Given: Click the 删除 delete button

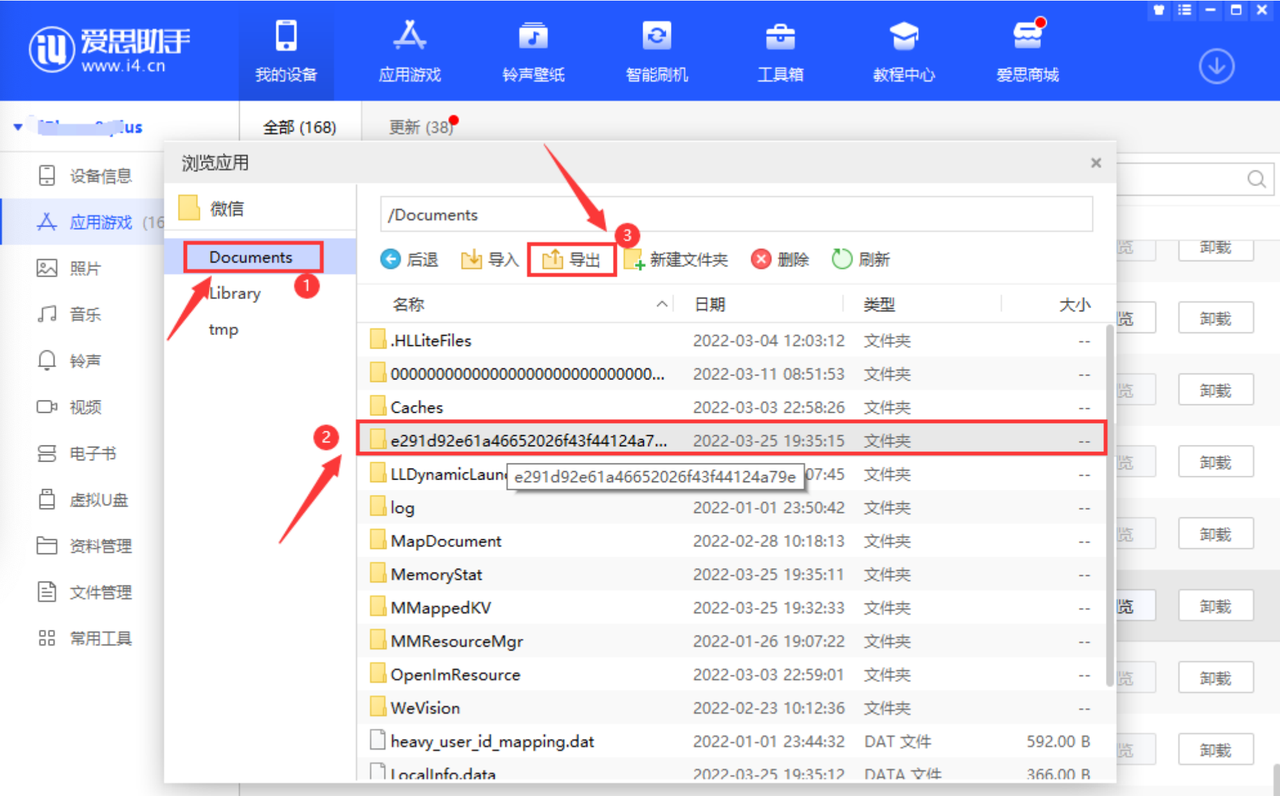Looking at the screenshot, I should tap(780, 260).
